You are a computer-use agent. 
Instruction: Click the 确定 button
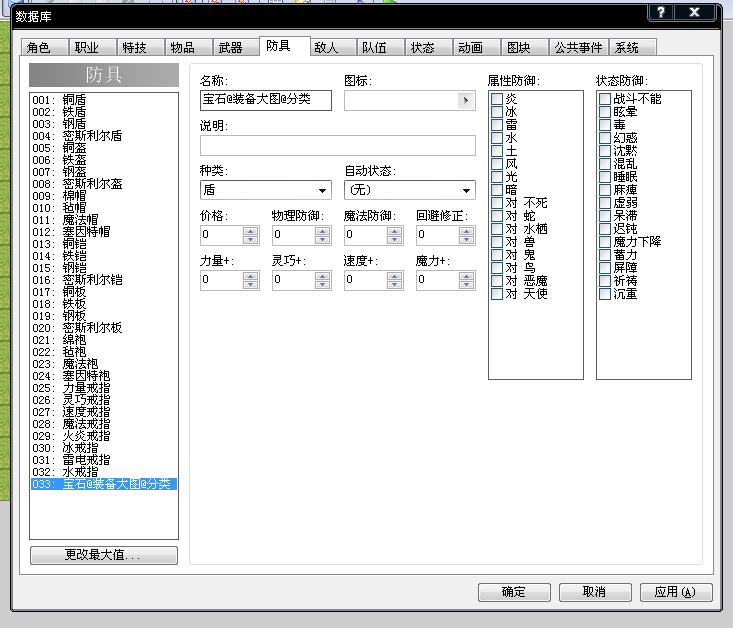[514, 592]
